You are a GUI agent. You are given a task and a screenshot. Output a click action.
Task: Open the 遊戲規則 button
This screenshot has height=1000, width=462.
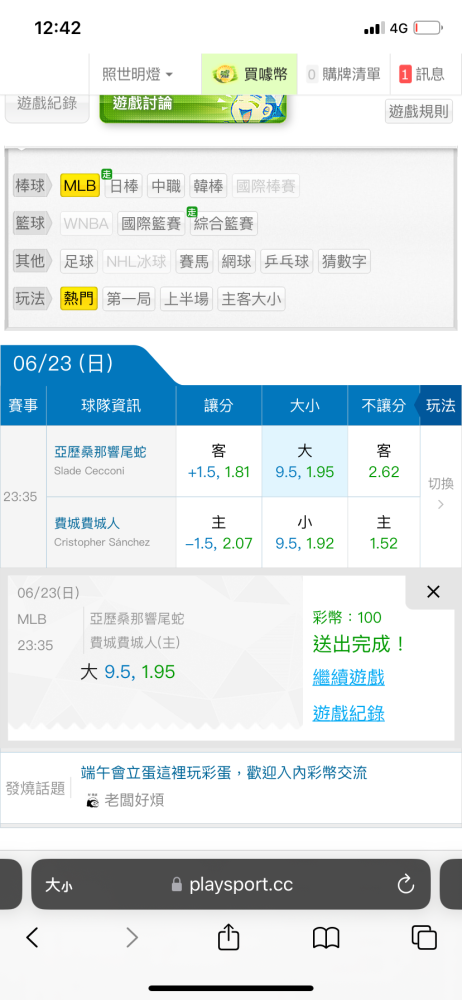point(419,112)
